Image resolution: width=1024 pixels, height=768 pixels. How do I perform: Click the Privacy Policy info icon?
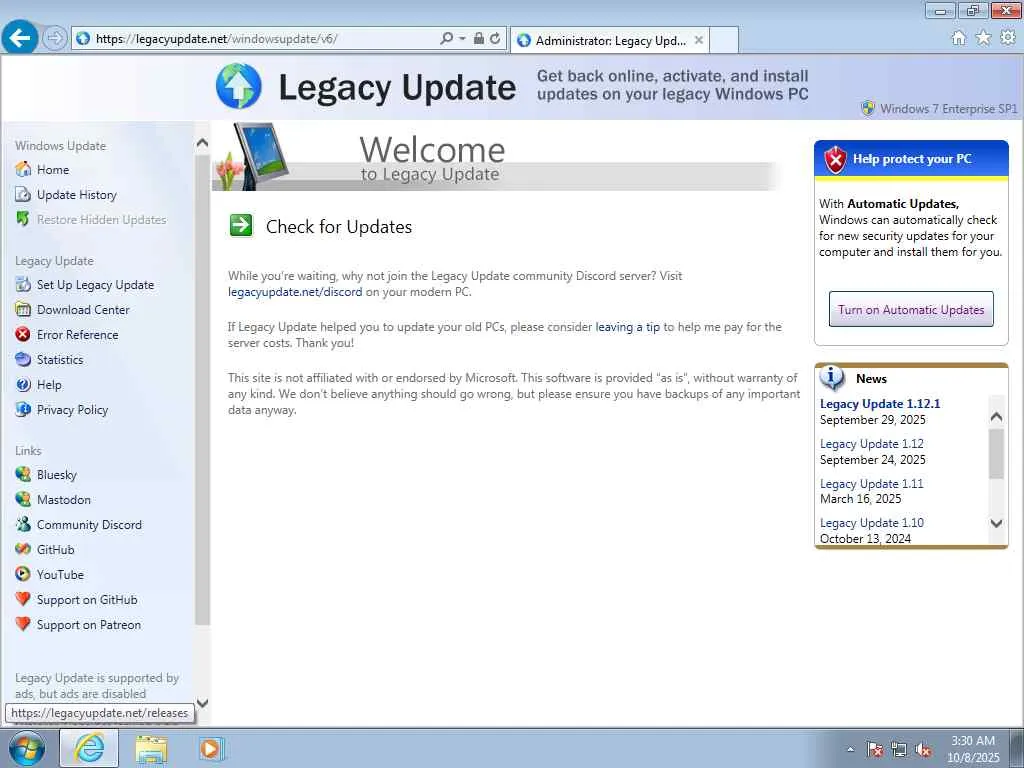[23, 409]
